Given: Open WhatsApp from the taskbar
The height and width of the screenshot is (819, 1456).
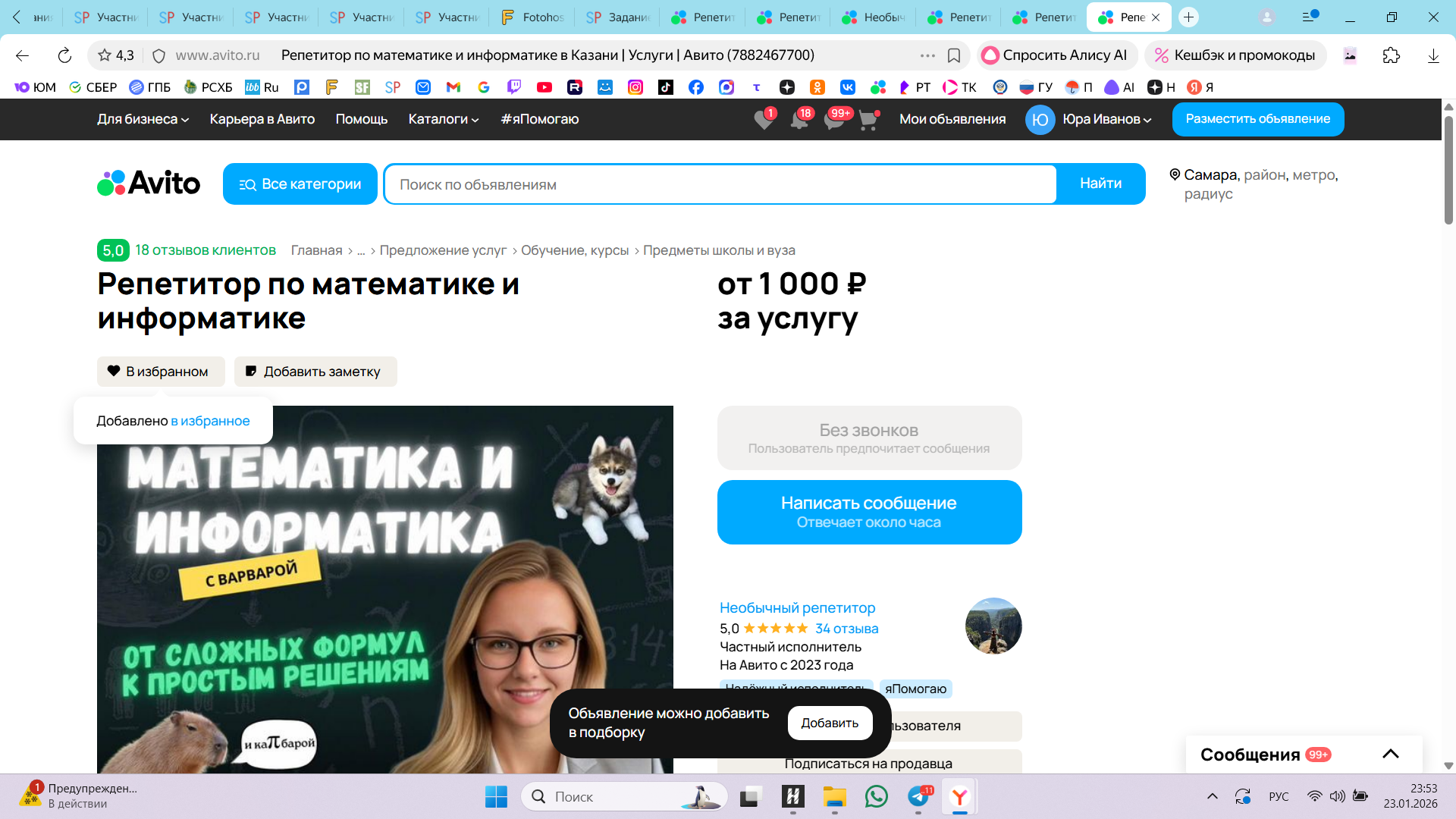Looking at the screenshot, I should (x=876, y=796).
